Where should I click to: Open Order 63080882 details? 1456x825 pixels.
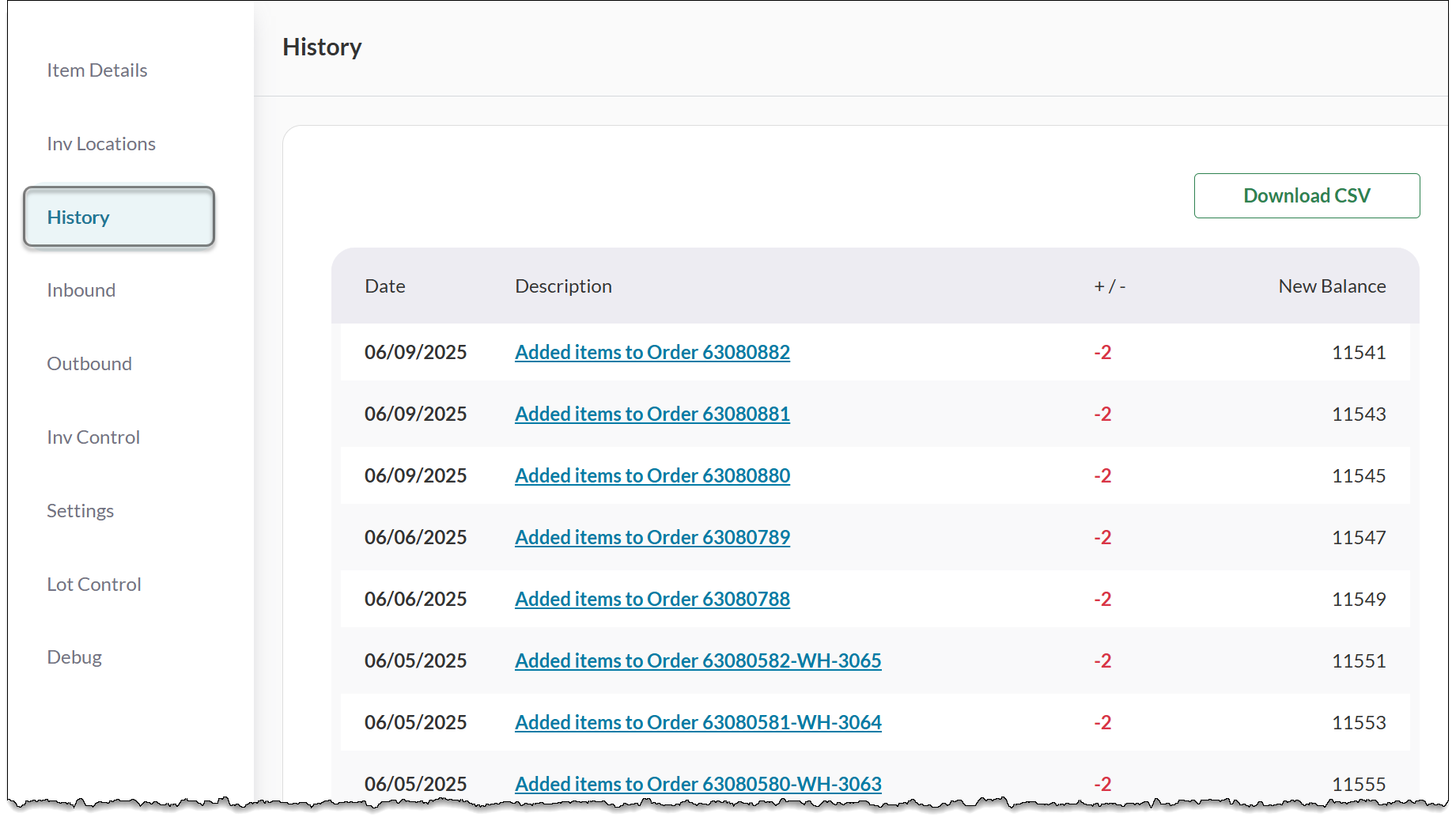(x=652, y=352)
